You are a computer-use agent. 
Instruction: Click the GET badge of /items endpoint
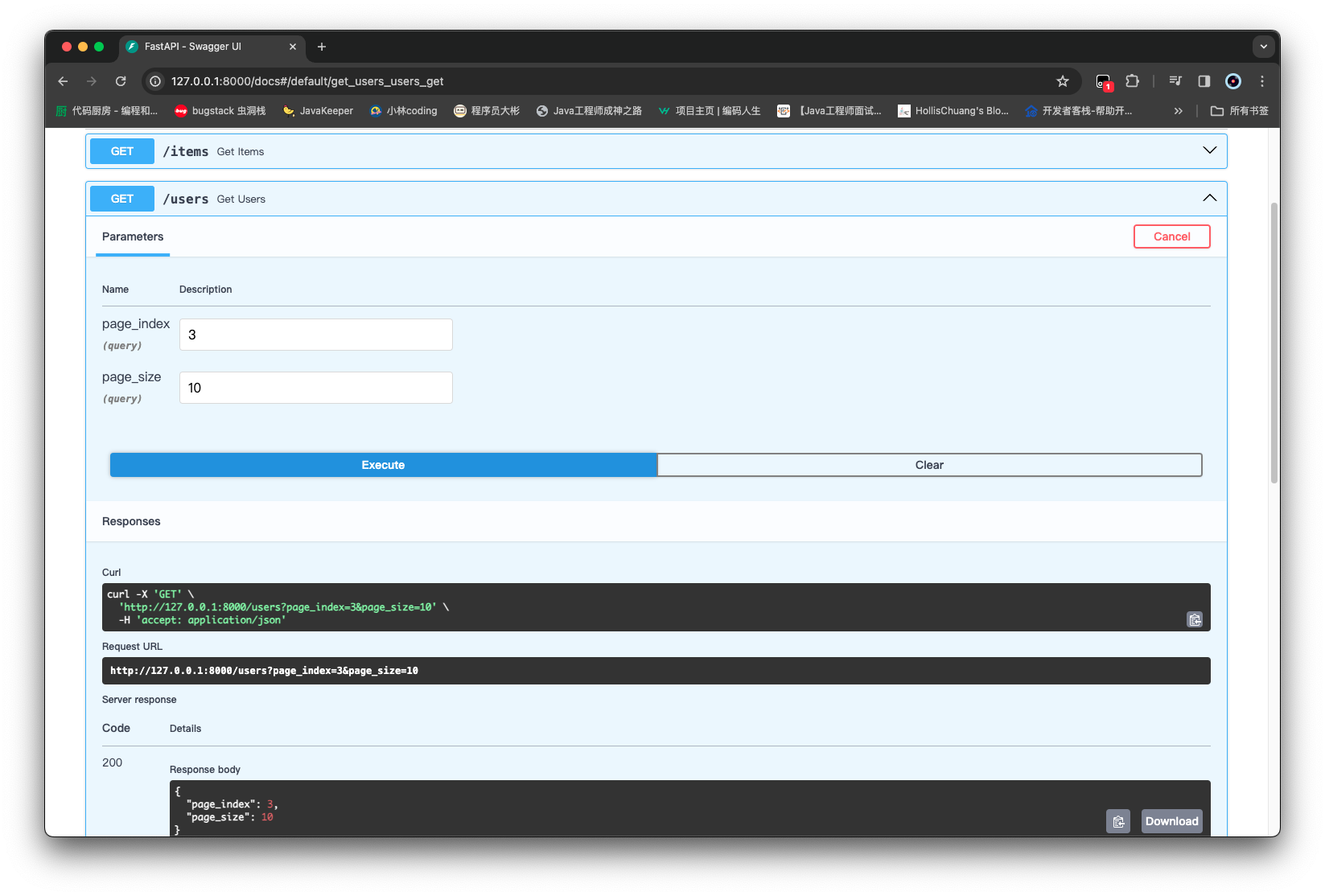[x=122, y=151]
